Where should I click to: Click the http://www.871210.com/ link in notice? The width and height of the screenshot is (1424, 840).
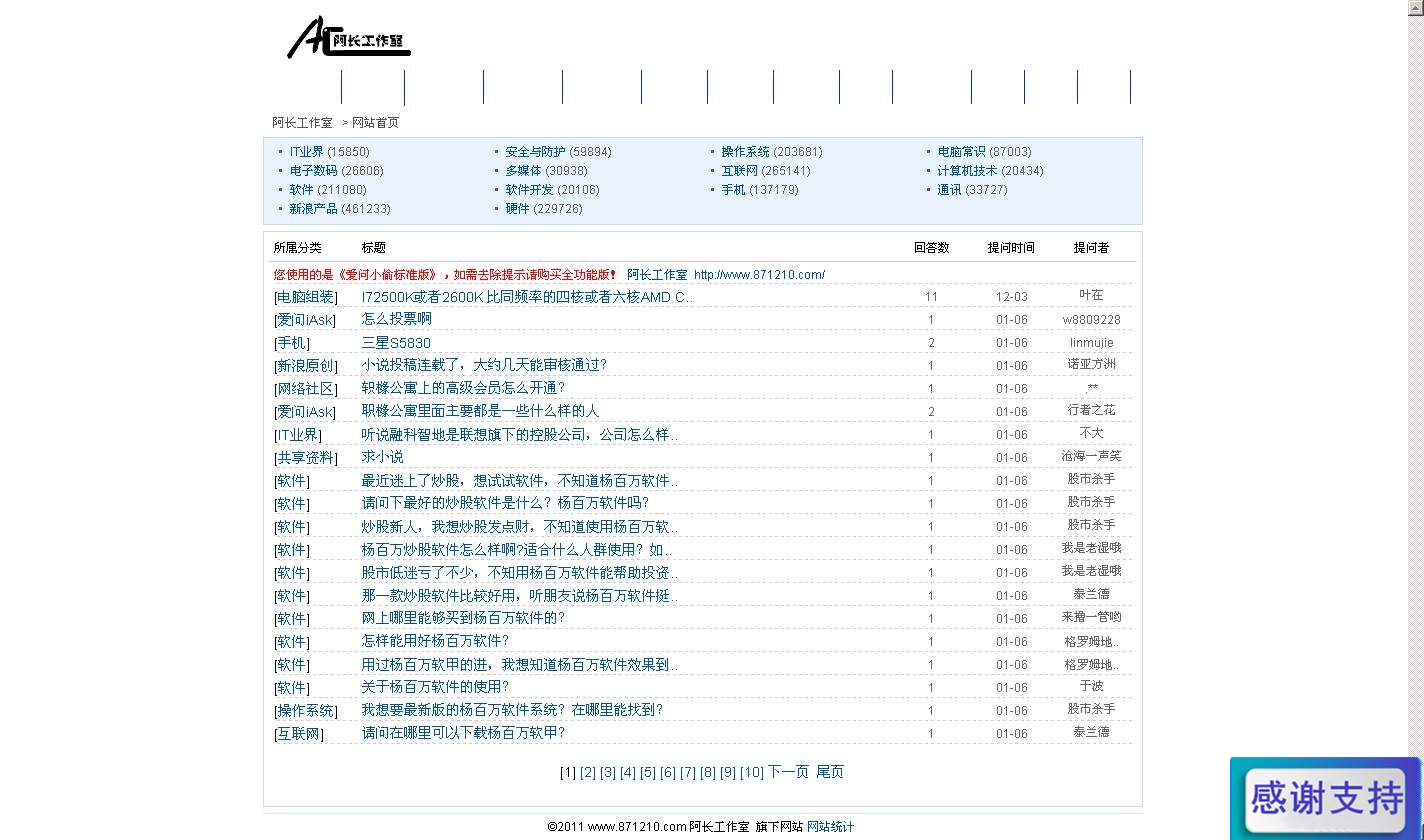pyautogui.click(x=759, y=275)
